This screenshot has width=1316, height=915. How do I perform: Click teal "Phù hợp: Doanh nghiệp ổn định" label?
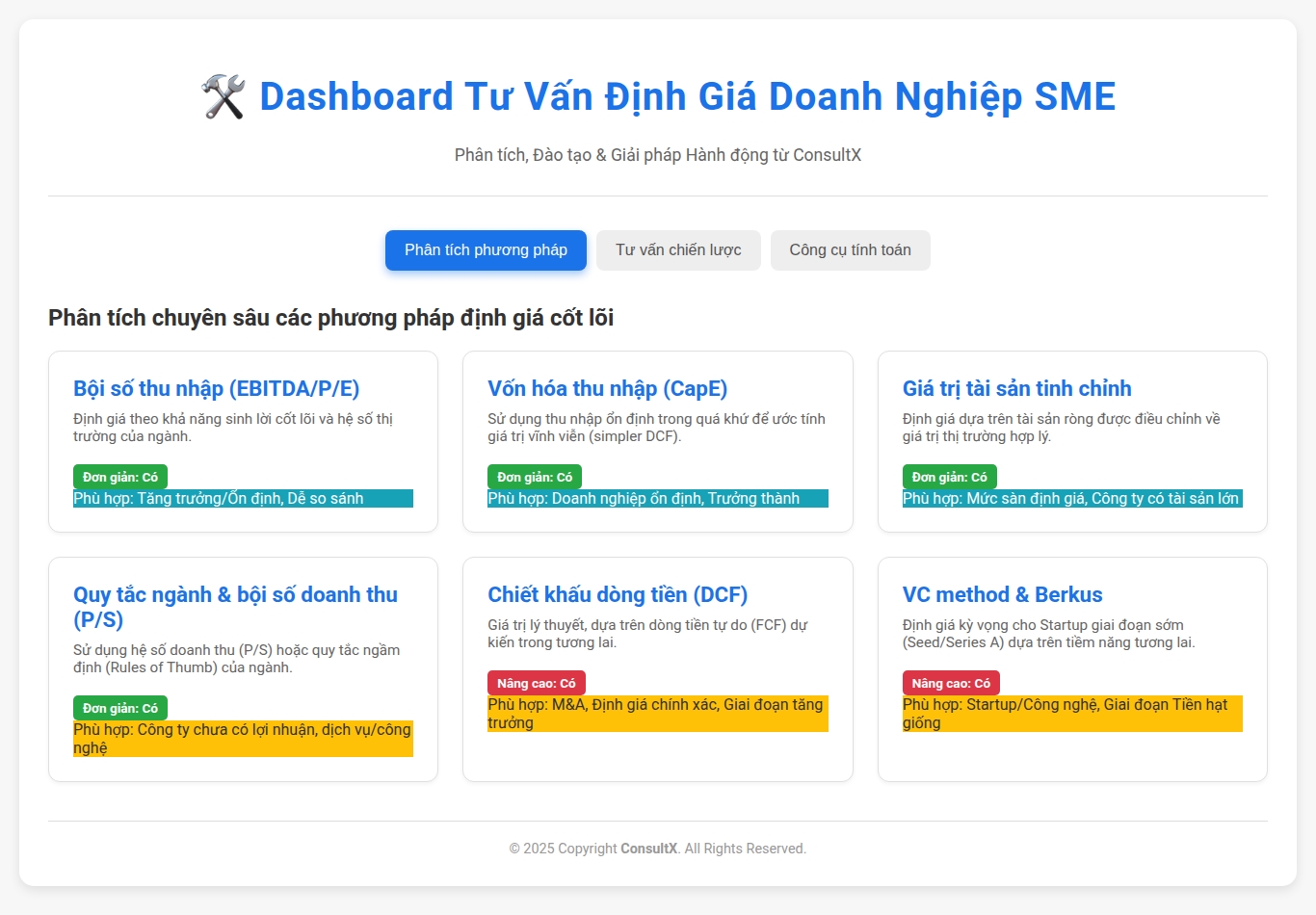coord(644,499)
